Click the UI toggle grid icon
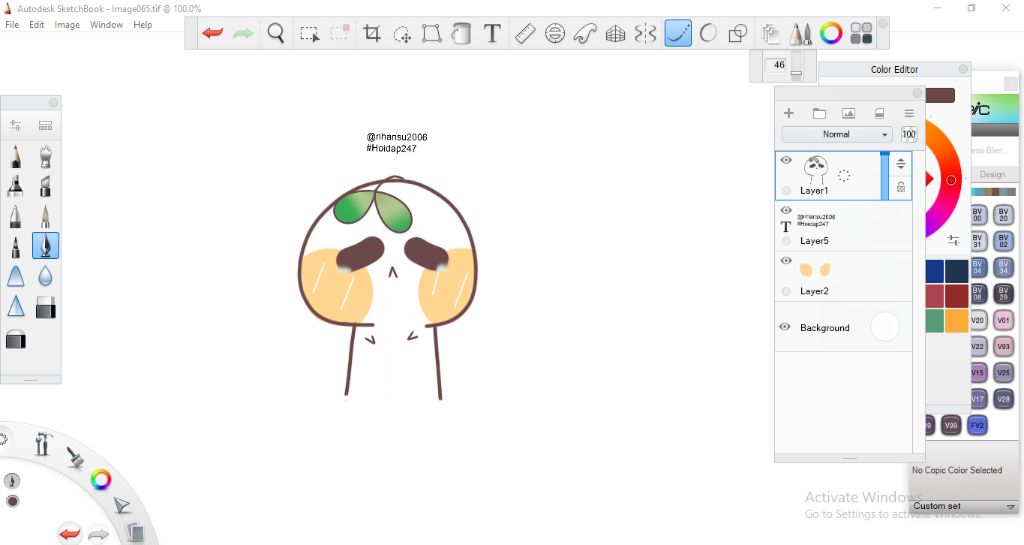 point(861,33)
